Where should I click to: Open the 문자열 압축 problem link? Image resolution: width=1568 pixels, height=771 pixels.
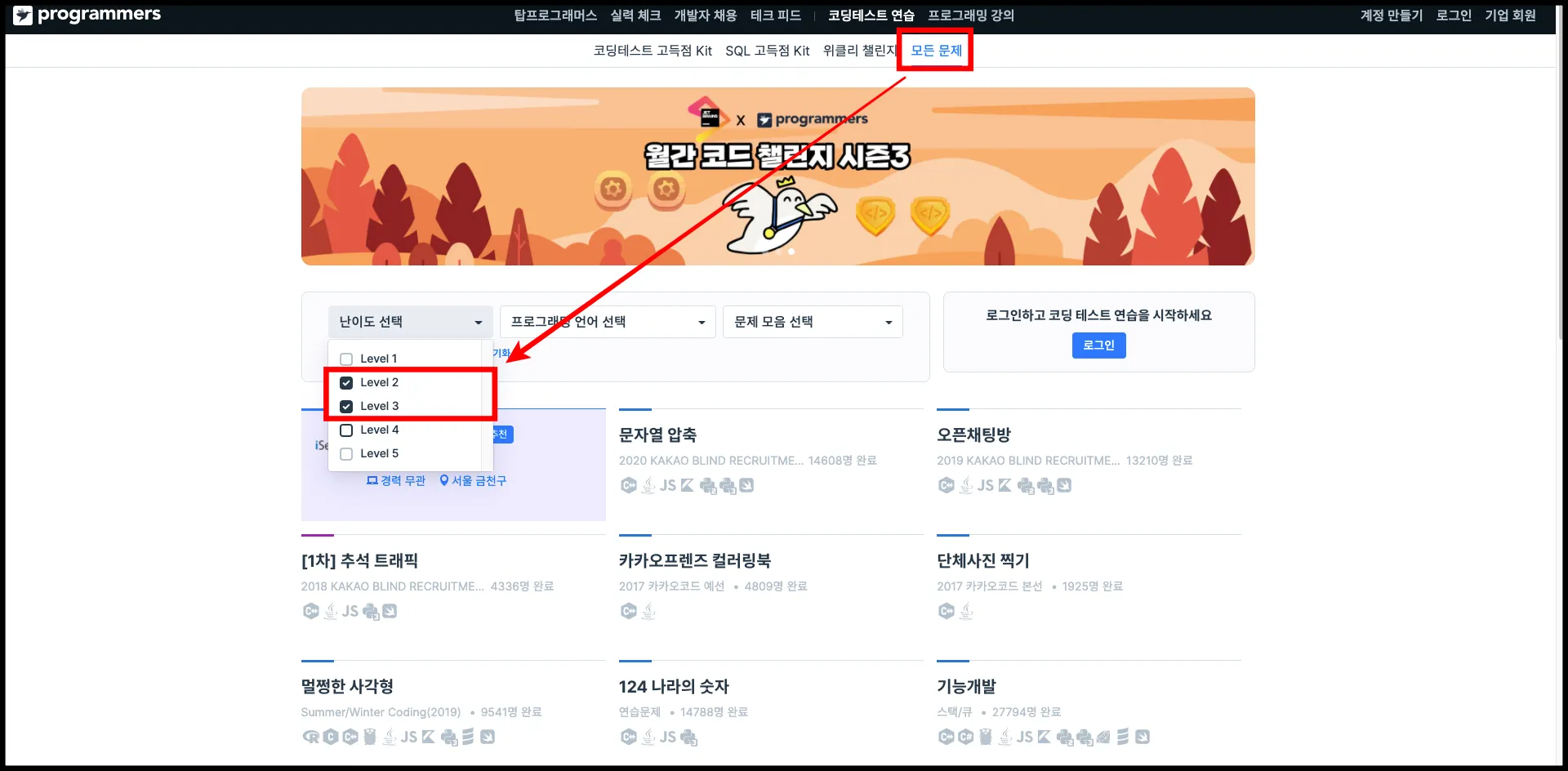click(x=657, y=435)
